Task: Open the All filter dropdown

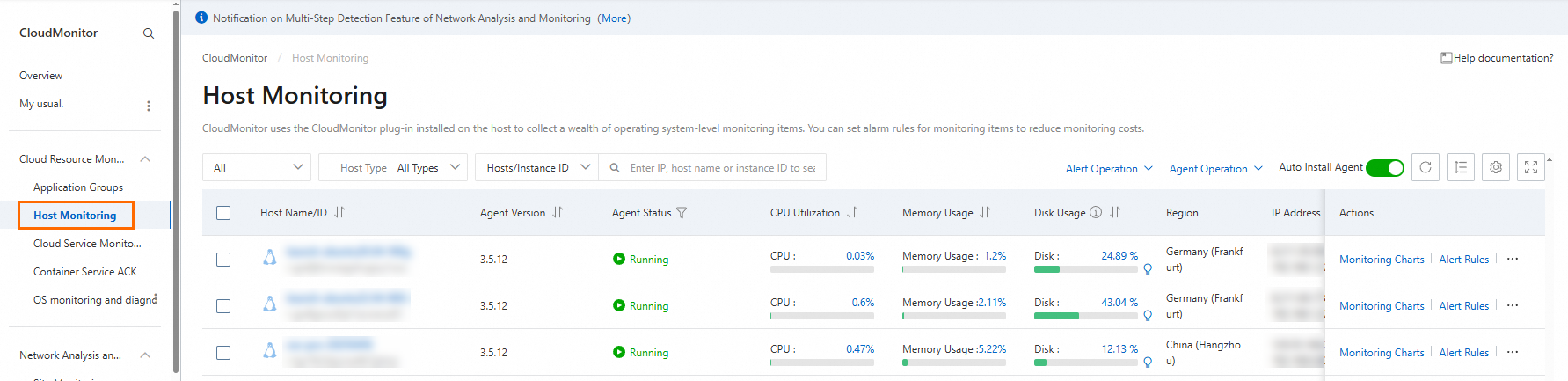Action: tap(257, 167)
